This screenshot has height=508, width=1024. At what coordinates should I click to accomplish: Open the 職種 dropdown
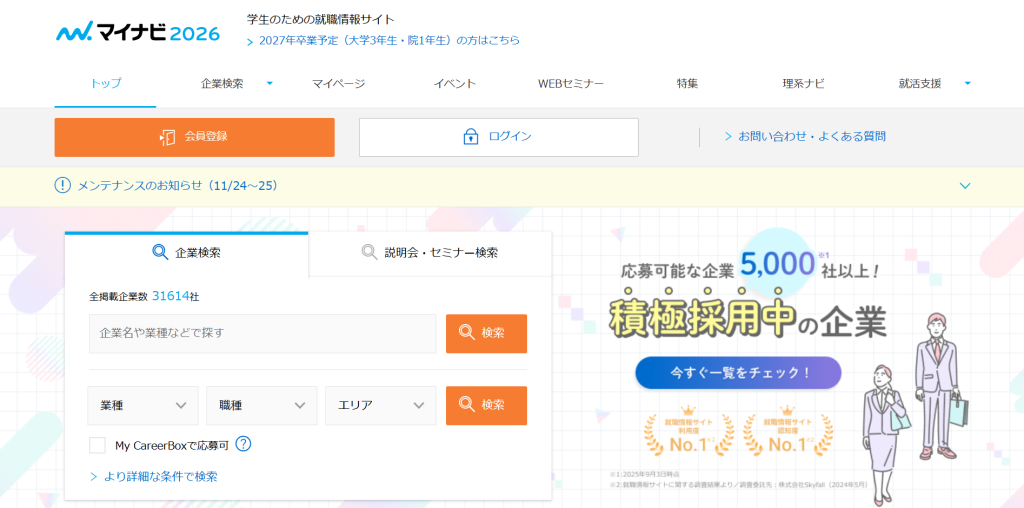point(262,405)
